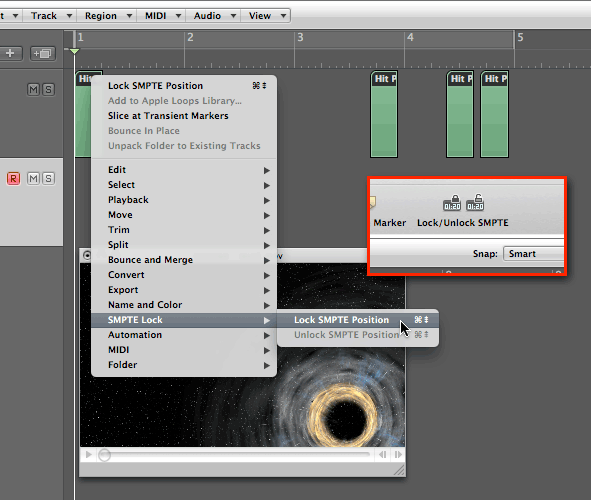Expand the Playback submenu
This screenshot has width=591, height=500.
coord(184,200)
